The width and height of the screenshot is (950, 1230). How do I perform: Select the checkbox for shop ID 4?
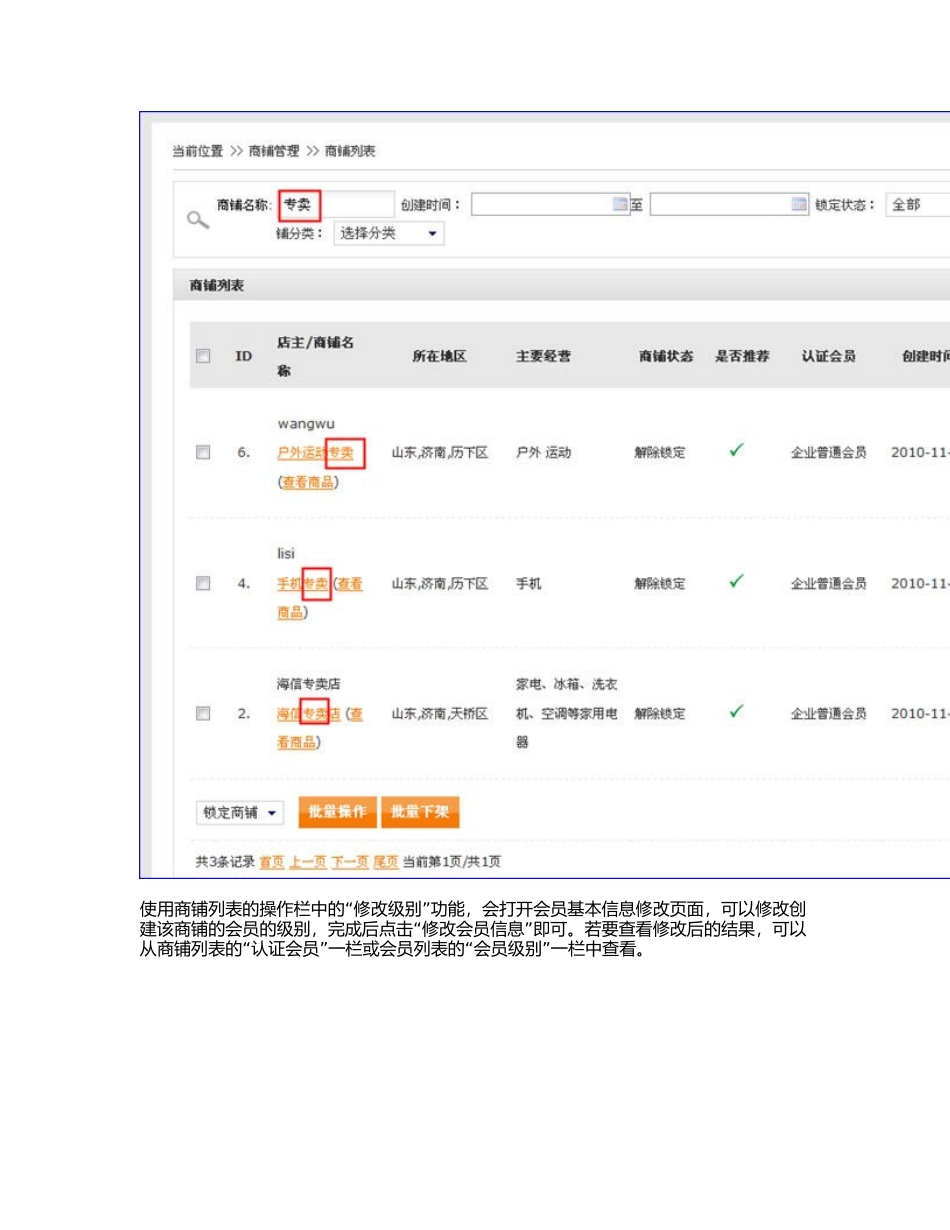point(203,583)
